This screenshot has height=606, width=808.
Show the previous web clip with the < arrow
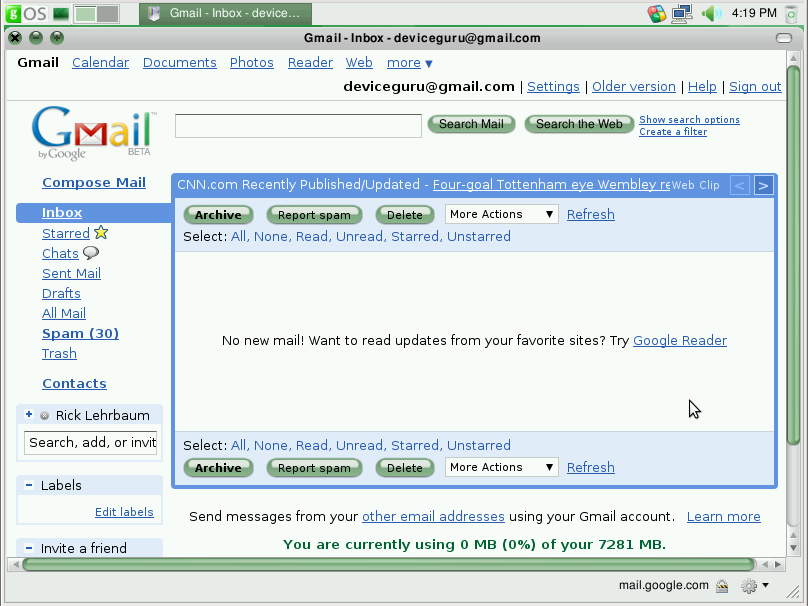739,185
